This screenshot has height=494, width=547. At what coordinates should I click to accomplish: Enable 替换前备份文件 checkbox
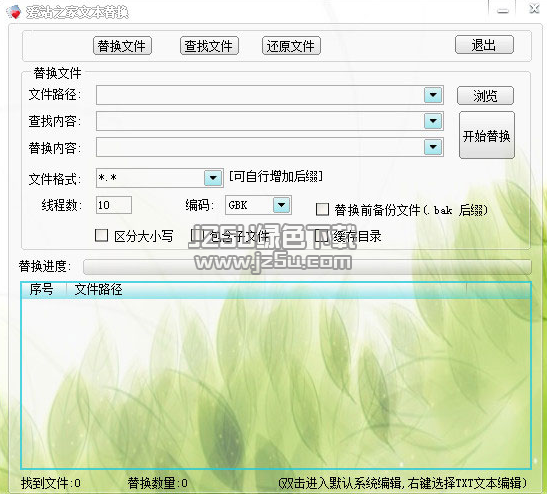pos(322,210)
